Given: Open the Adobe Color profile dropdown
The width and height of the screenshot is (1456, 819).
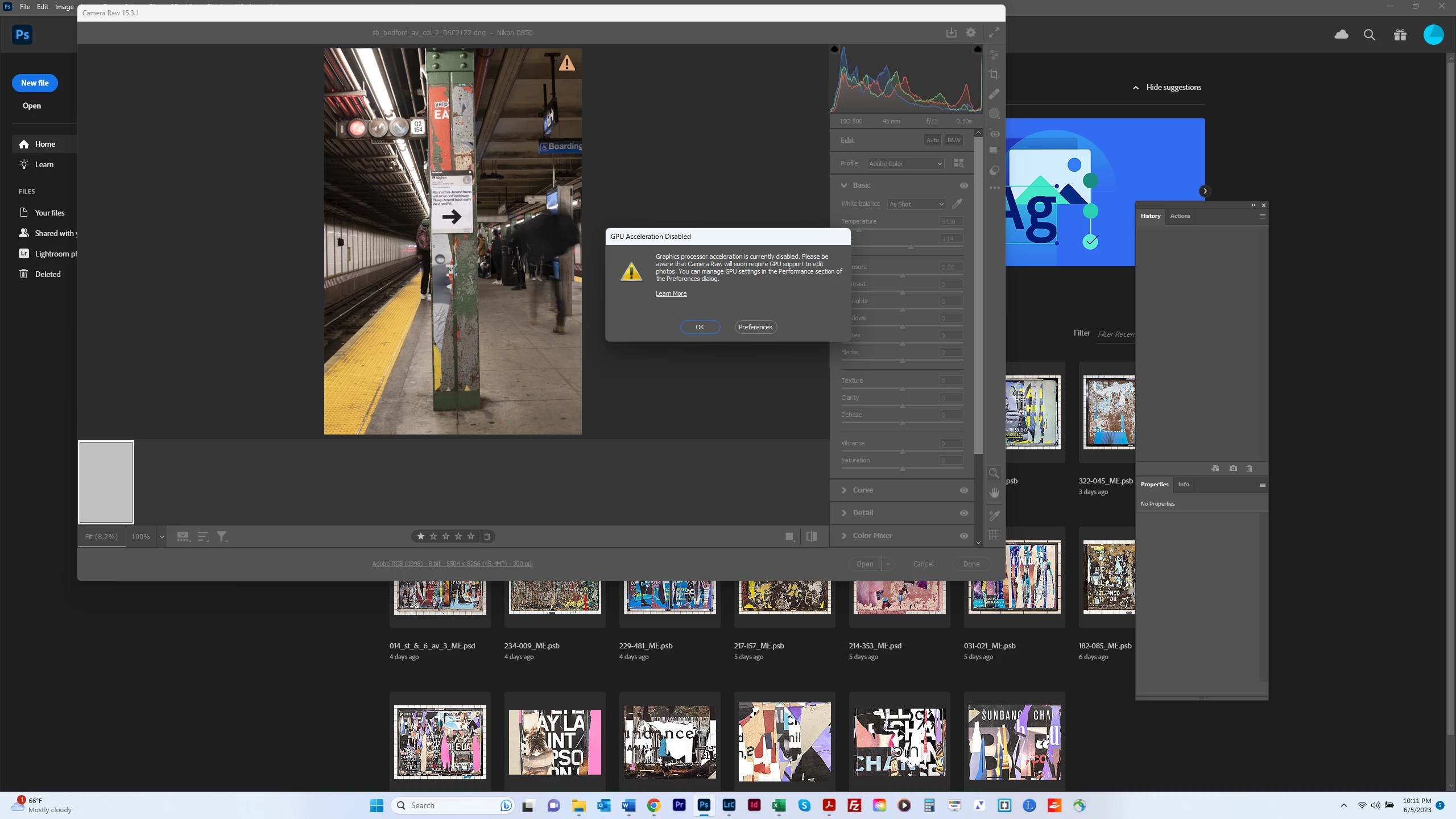Looking at the screenshot, I should tap(905, 164).
